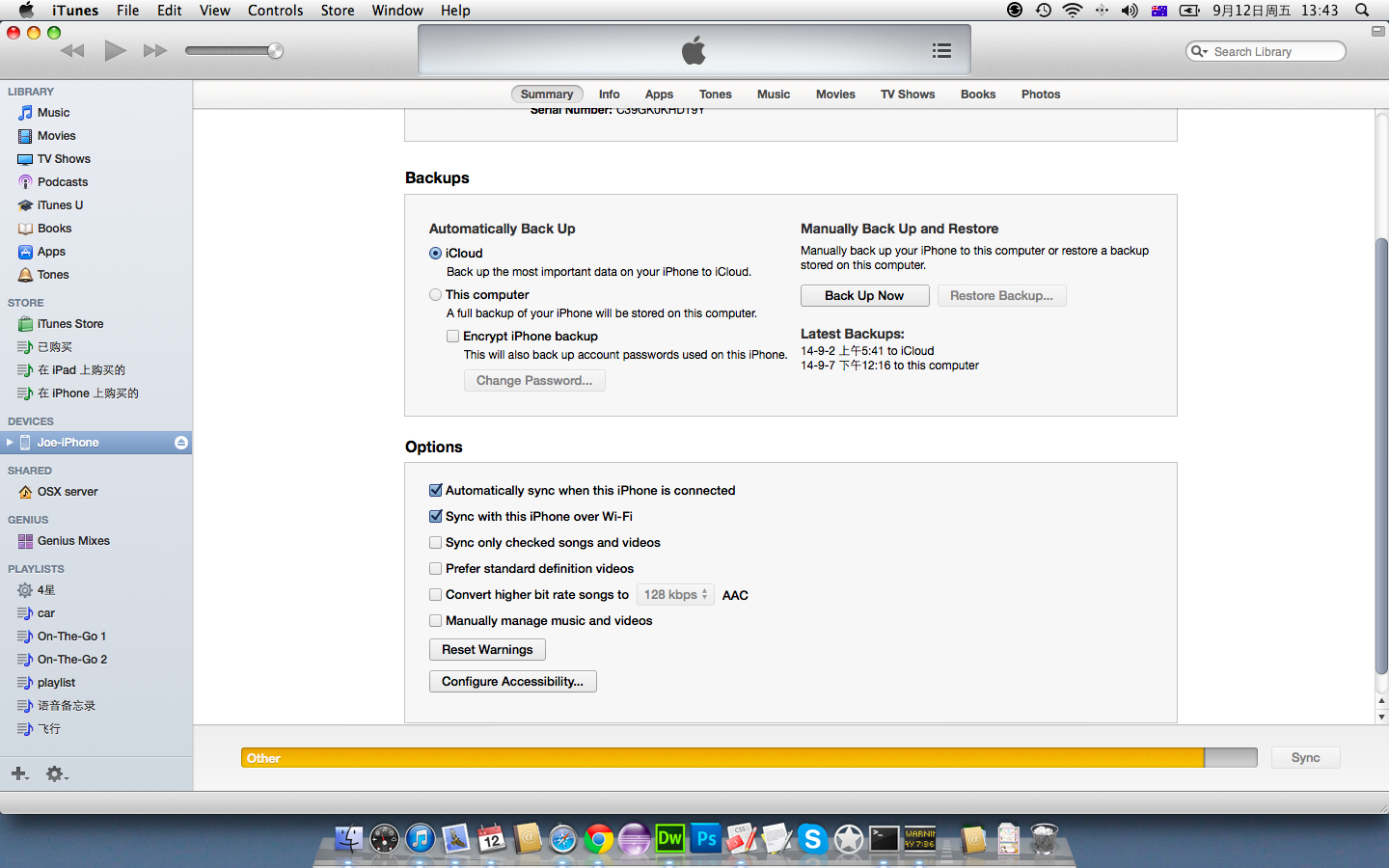The height and width of the screenshot is (868, 1389).
Task: Expand the Joe-iPhone device tree
Action: pos(10,443)
